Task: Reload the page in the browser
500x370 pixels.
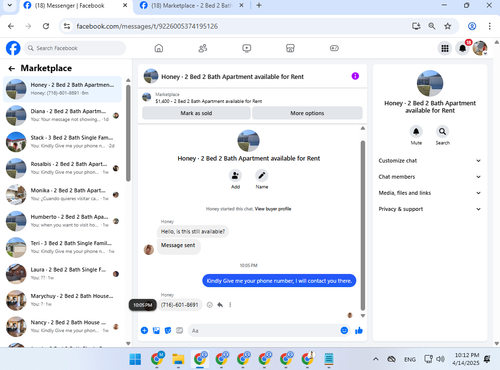Action: tap(46, 26)
